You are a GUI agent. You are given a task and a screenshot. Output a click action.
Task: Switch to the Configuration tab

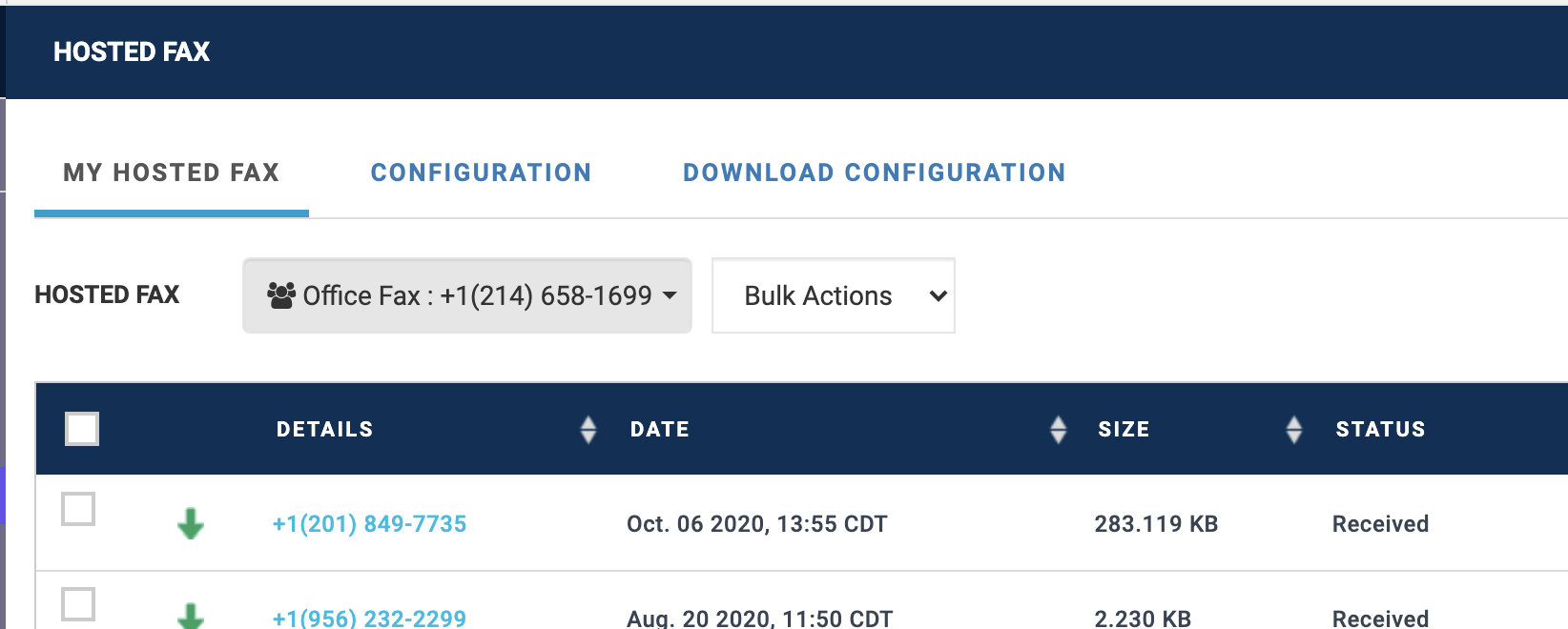[481, 172]
